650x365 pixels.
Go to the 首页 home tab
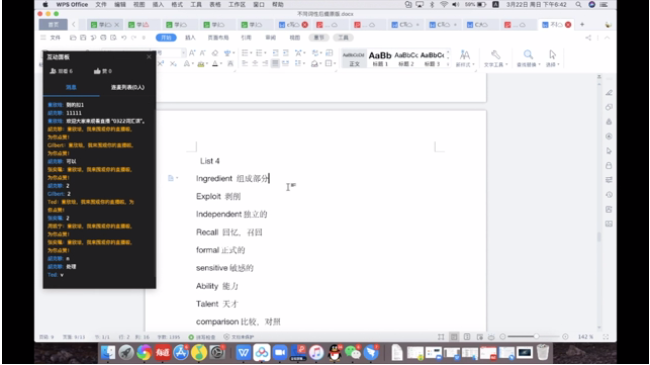click(x=53, y=24)
